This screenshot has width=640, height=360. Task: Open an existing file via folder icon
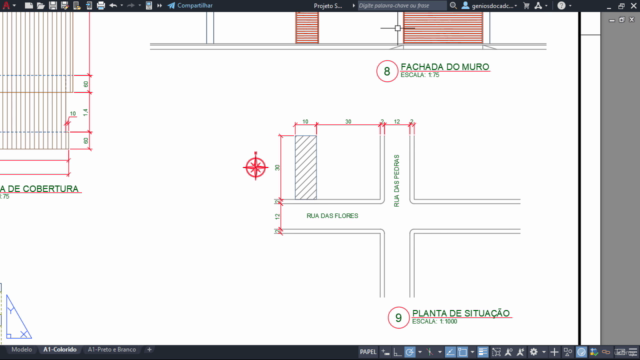pyautogui.click(x=40, y=5)
